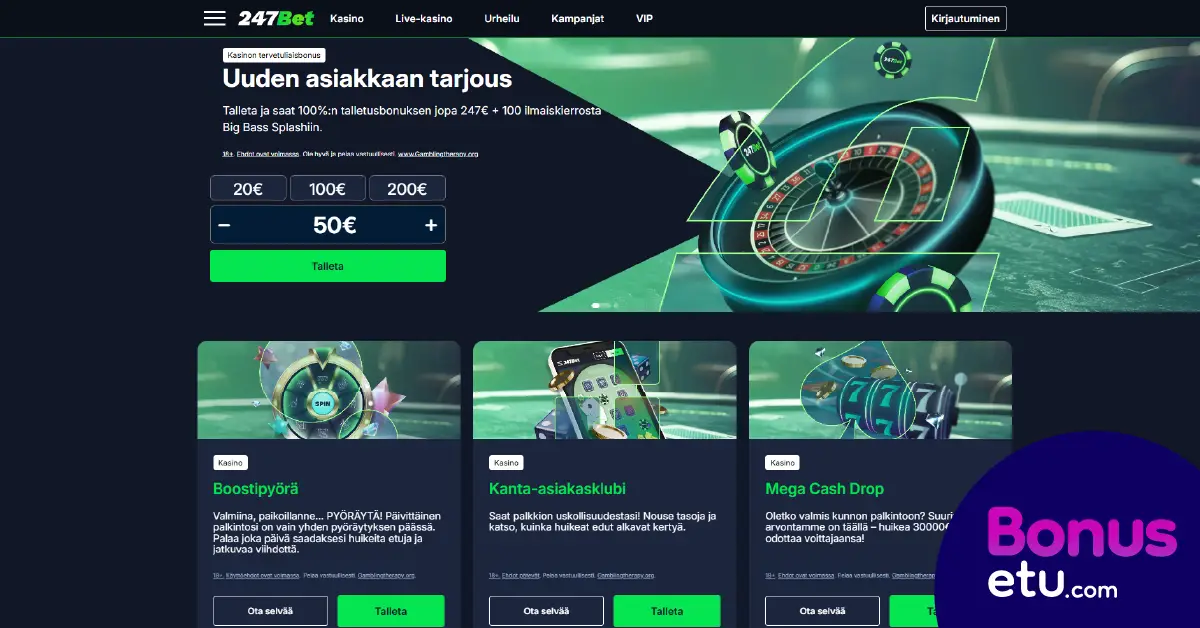Click the 50€ deposit amount field
Screen dimensions: 1200x628
(x=328, y=225)
